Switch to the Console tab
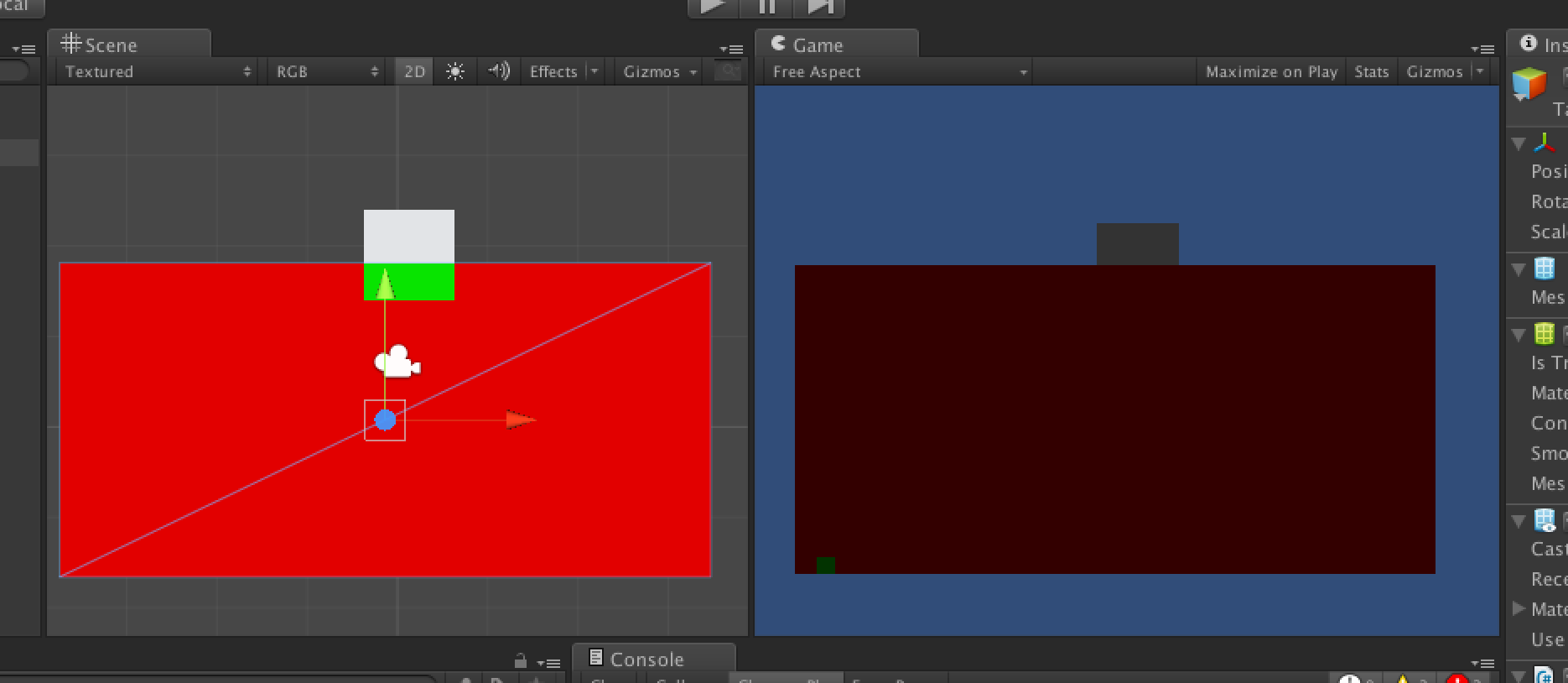The width and height of the screenshot is (1568, 683). (654, 659)
